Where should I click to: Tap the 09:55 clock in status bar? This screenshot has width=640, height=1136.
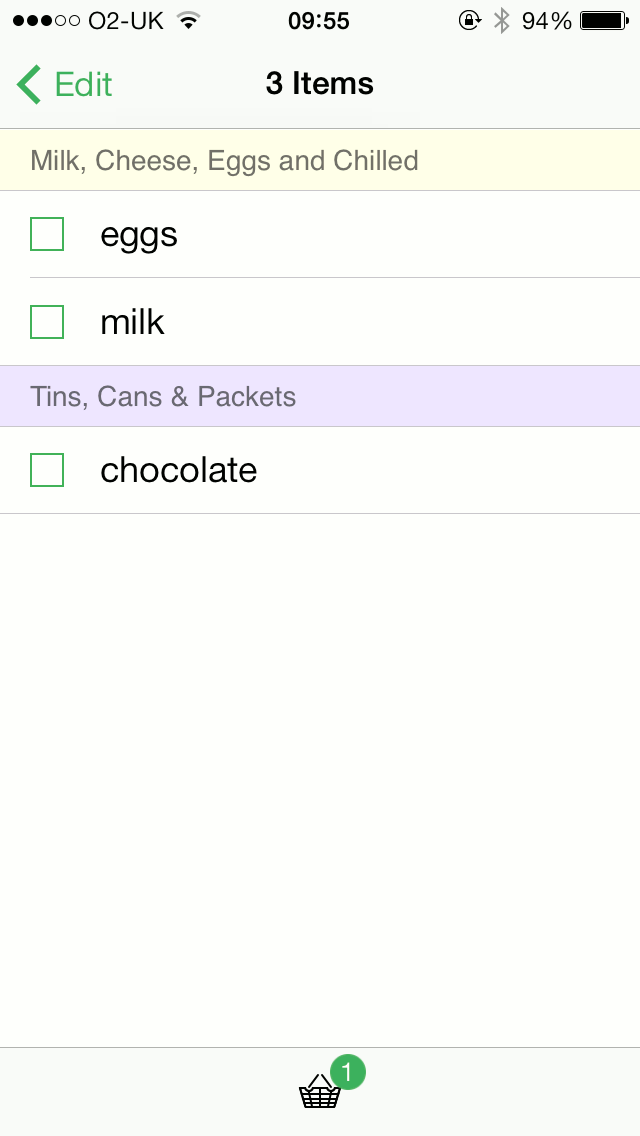pyautogui.click(x=318, y=20)
